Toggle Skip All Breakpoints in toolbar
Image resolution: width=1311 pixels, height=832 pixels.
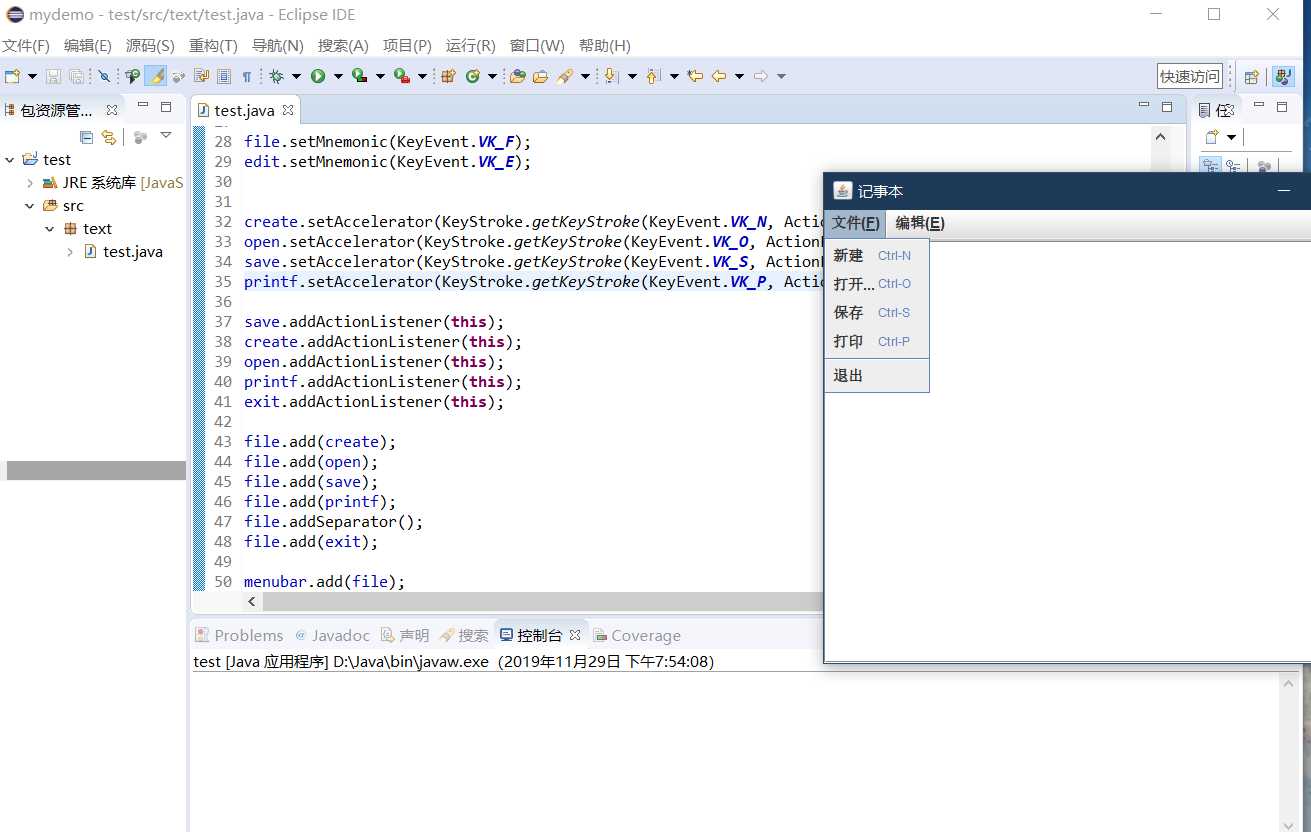tap(104, 76)
